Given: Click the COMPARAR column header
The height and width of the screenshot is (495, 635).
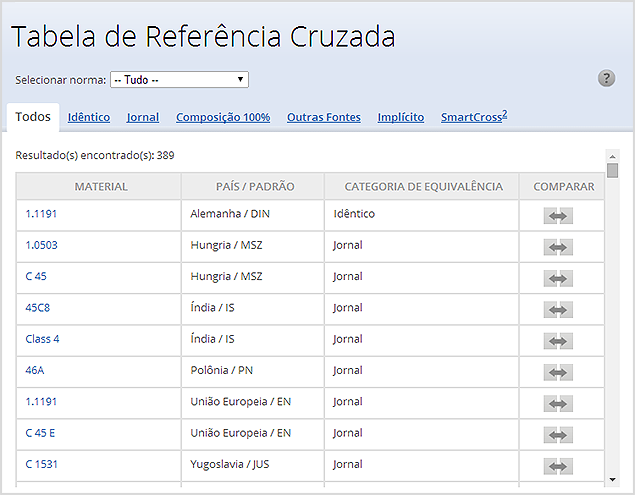Looking at the screenshot, I should 564,187.
